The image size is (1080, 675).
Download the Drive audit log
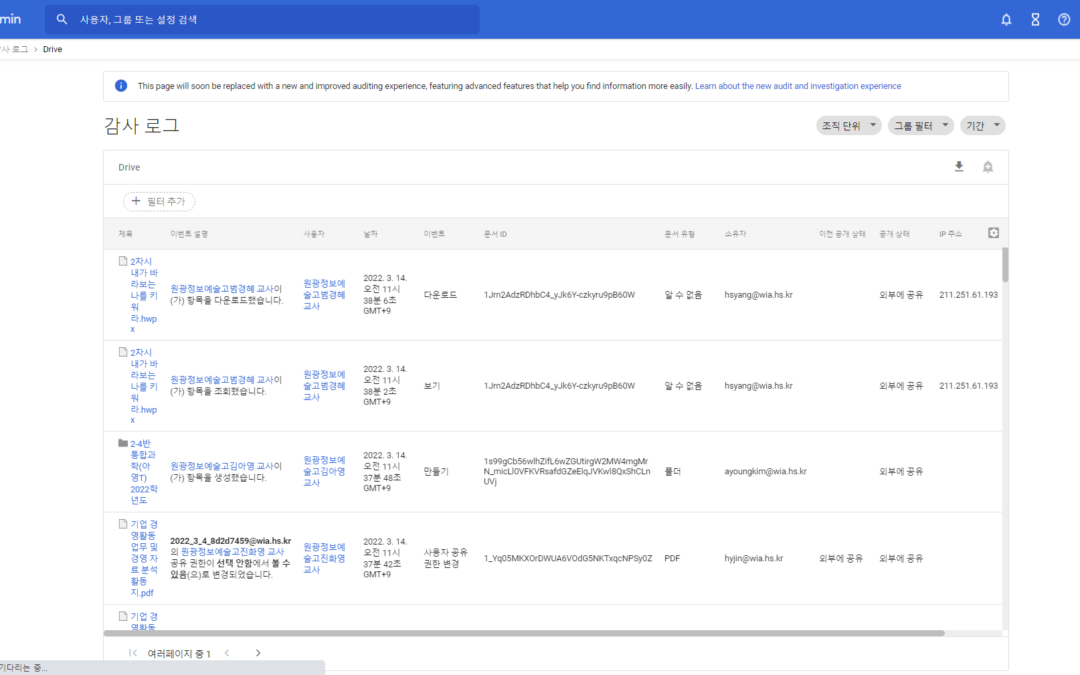coord(959,167)
